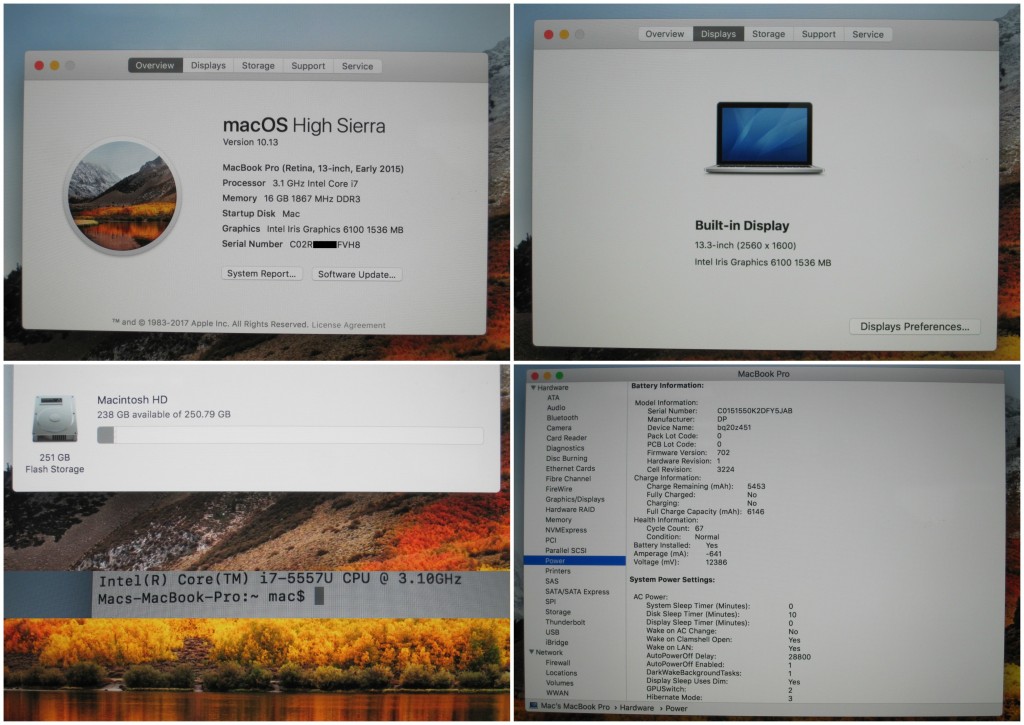Select Fibre Channel in the sidebar
The width and height of the screenshot is (1024, 725).
pyautogui.click(x=568, y=479)
